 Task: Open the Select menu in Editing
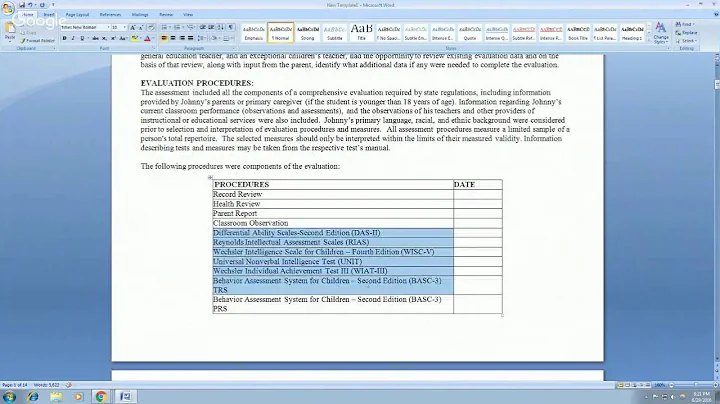686,41
